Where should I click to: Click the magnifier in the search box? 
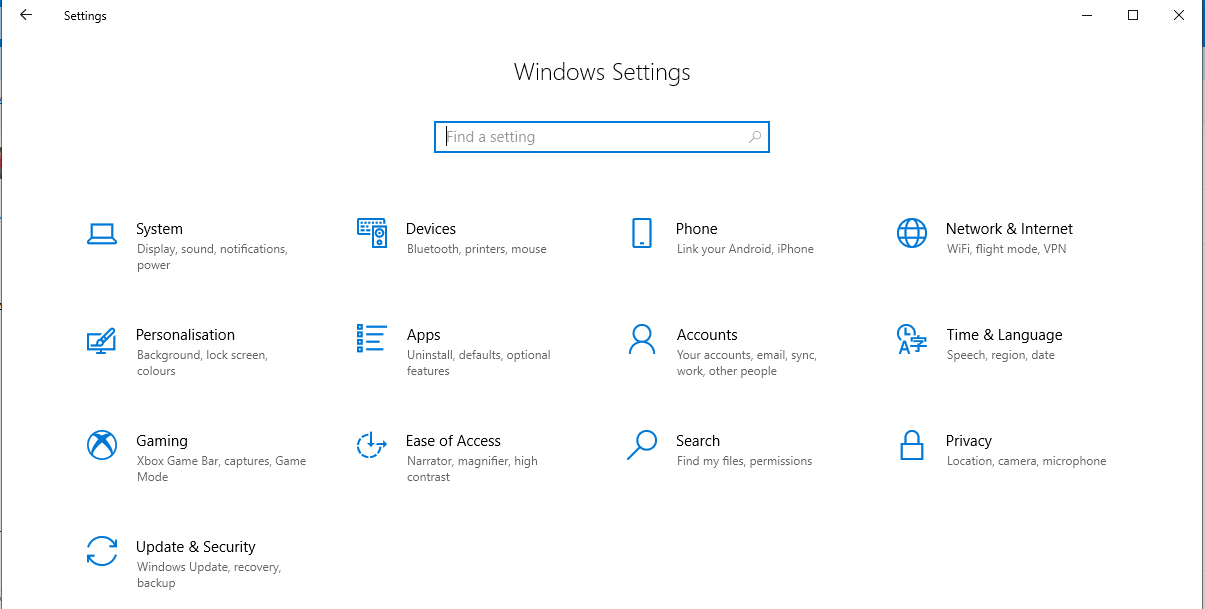(755, 137)
